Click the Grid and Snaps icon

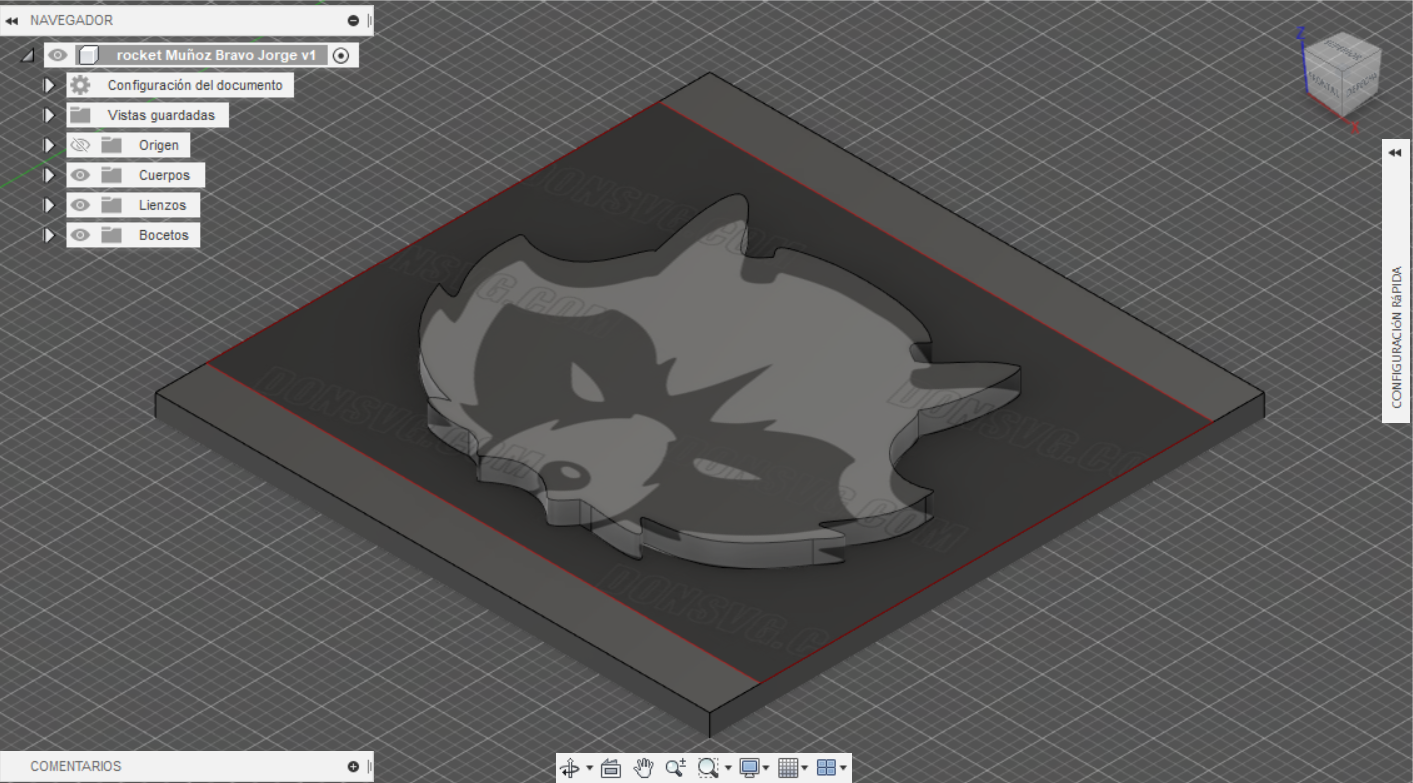click(788, 768)
